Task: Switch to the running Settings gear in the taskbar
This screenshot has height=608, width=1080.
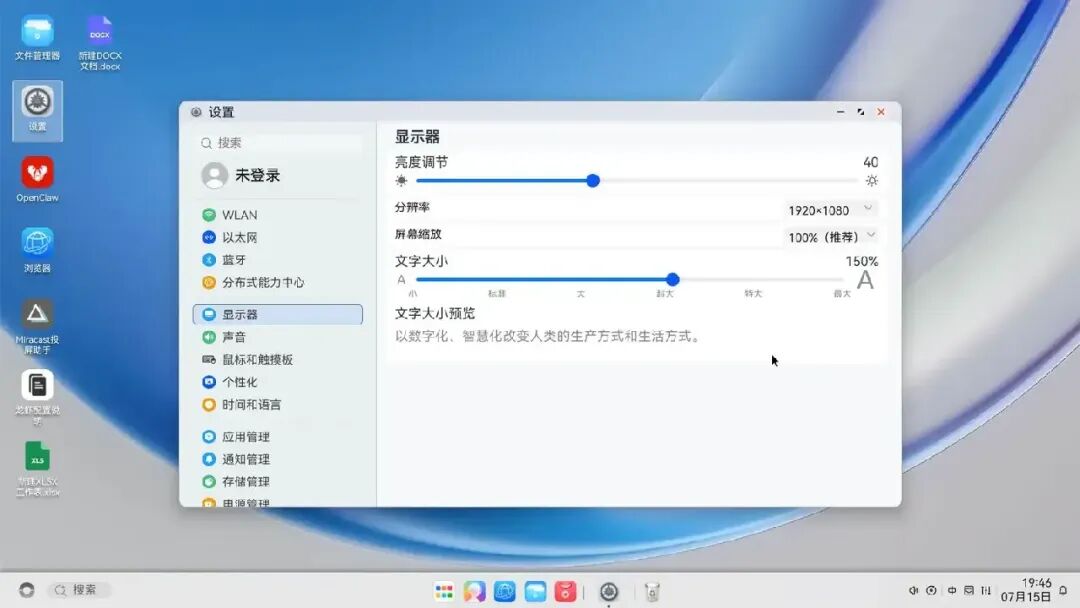Action: point(609,591)
